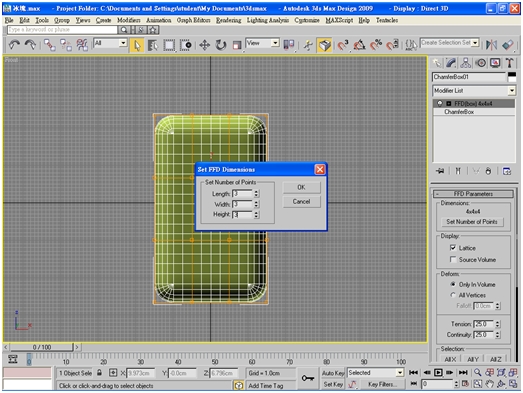Click the object color swatch beside ChamferBox01
The image size is (523, 393).
512,77
